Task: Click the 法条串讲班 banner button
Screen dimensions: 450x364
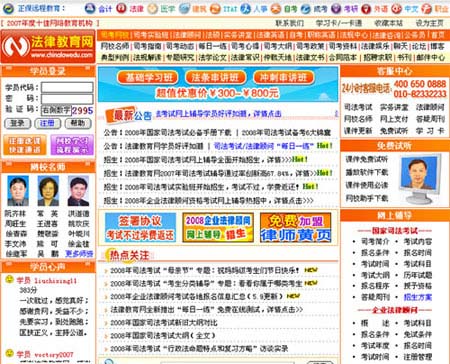Action: click(x=215, y=78)
